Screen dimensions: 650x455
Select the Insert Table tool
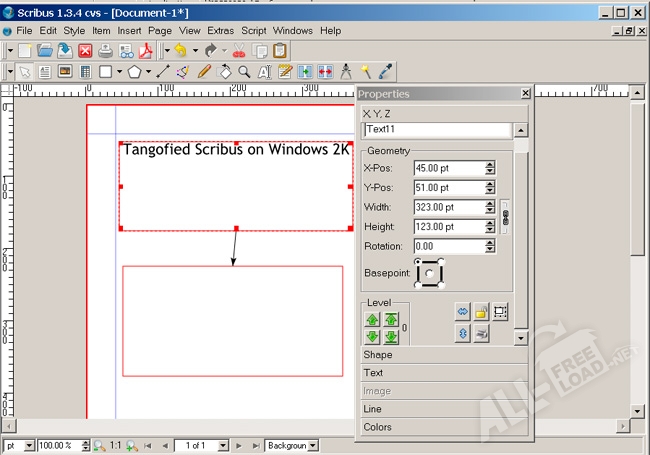tap(85, 72)
